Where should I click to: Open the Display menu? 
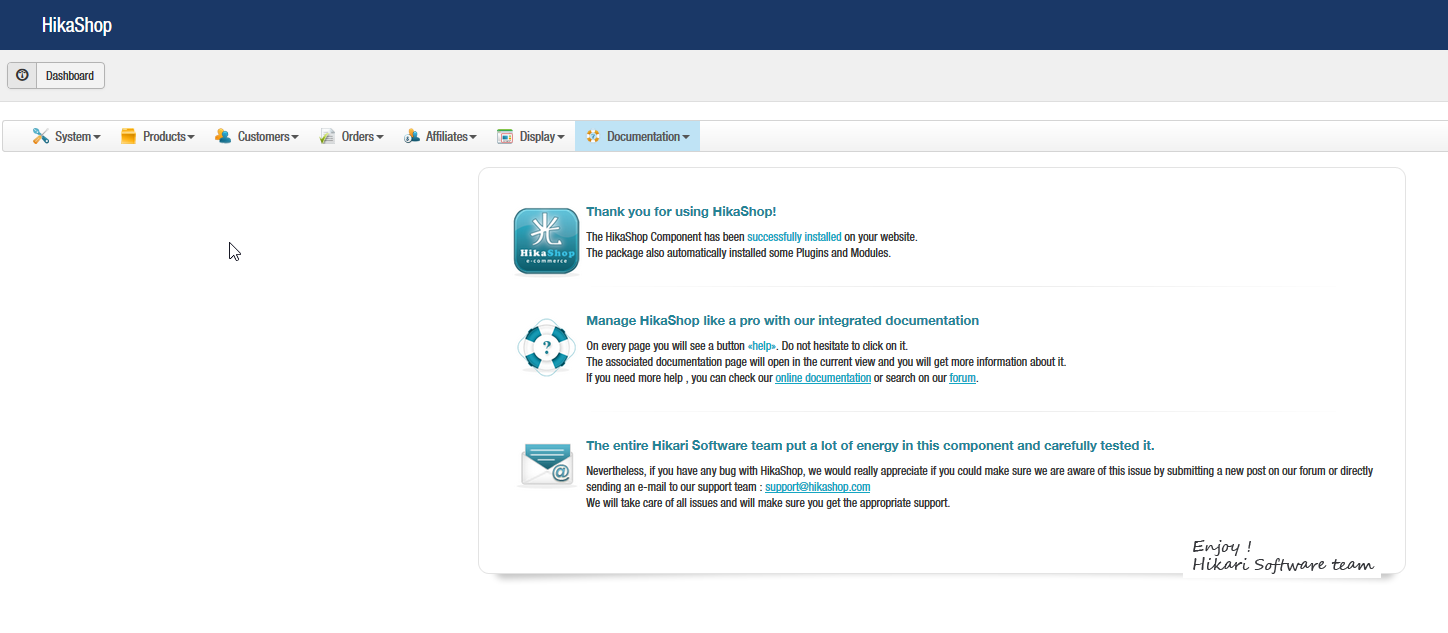click(x=531, y=137)
